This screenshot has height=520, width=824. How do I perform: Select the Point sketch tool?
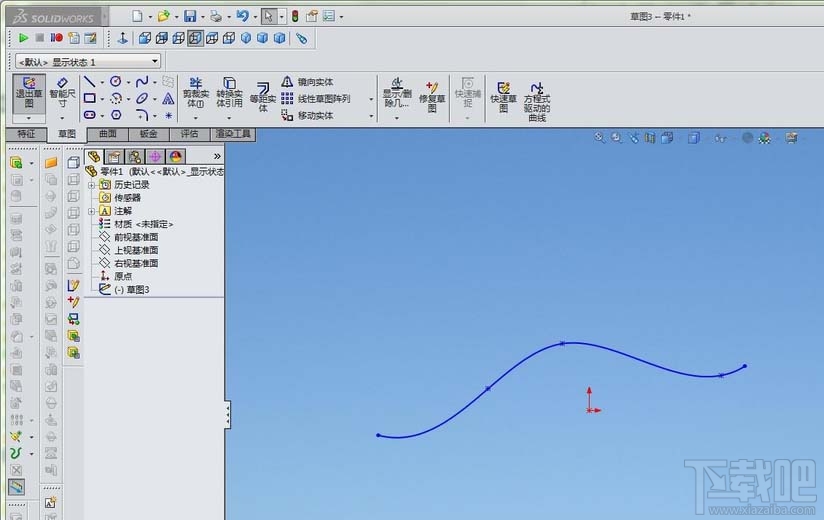pyautogui.click(x=168, y=115)
